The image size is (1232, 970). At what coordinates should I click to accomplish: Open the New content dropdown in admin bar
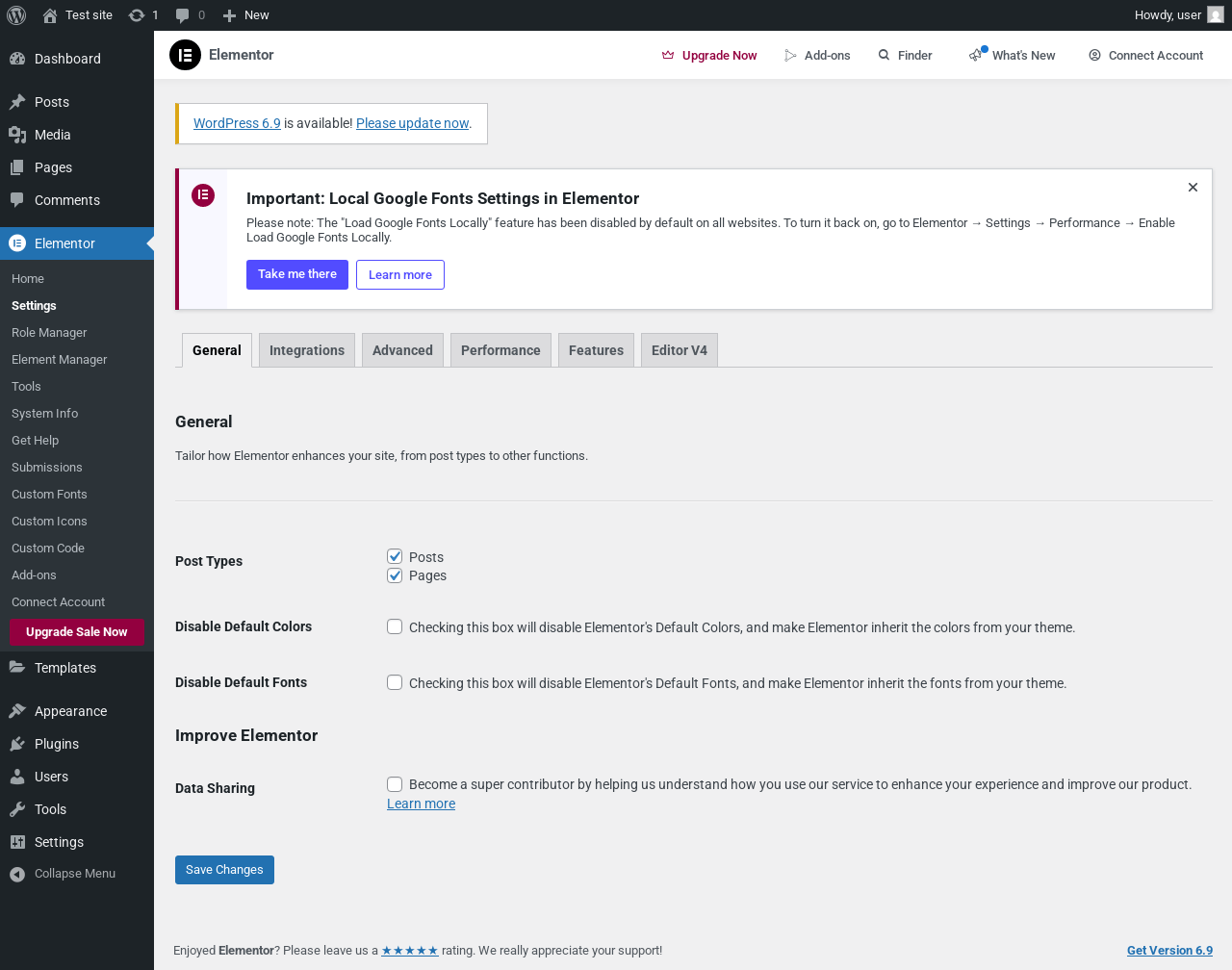tap(245, 15)
